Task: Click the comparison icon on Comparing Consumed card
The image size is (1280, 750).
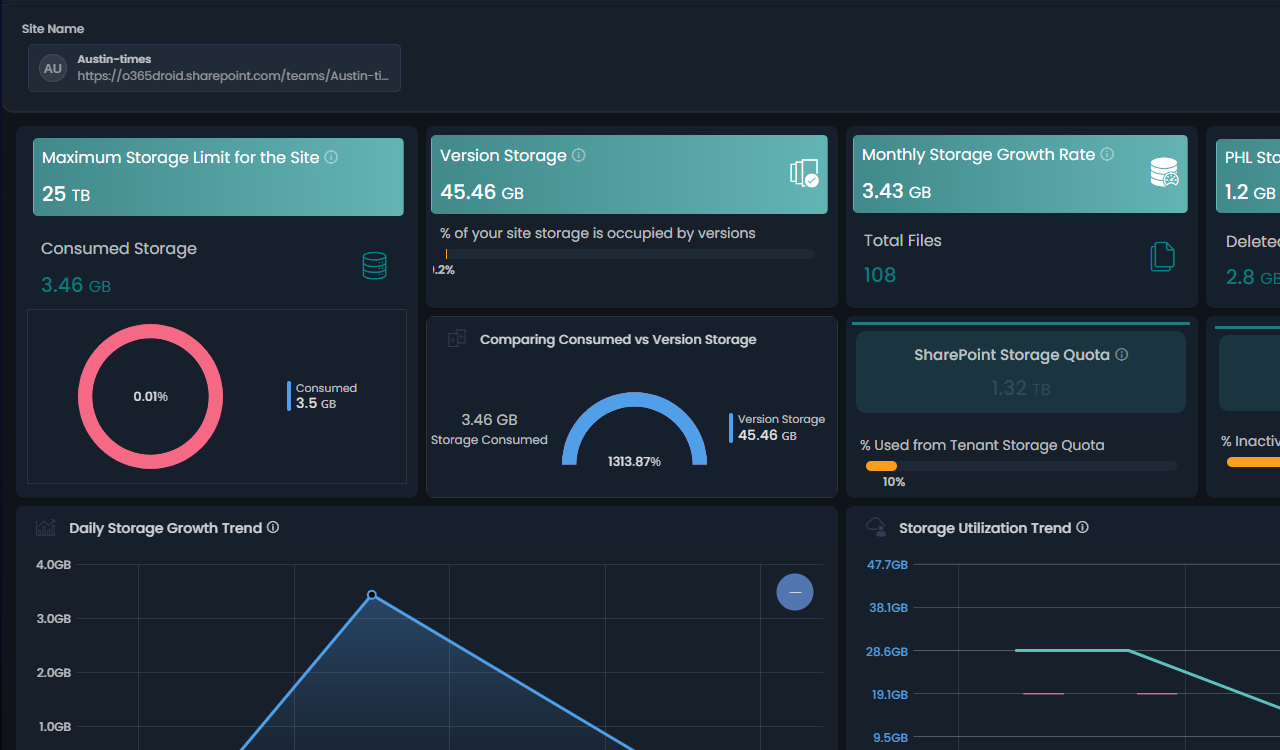Action: [x=457, y=338]
